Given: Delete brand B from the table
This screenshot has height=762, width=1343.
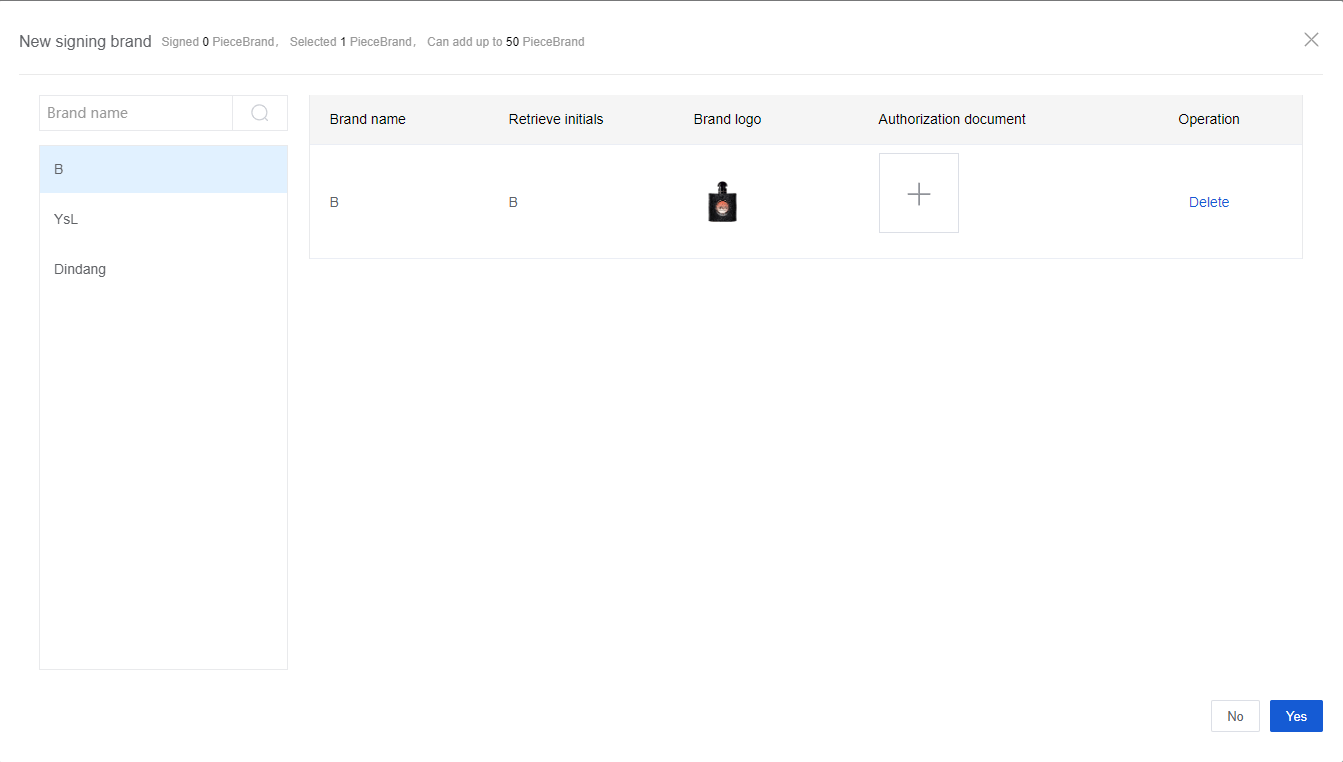Looking at the screenshot, I should pyautogui.click(x=1209, y=202).
